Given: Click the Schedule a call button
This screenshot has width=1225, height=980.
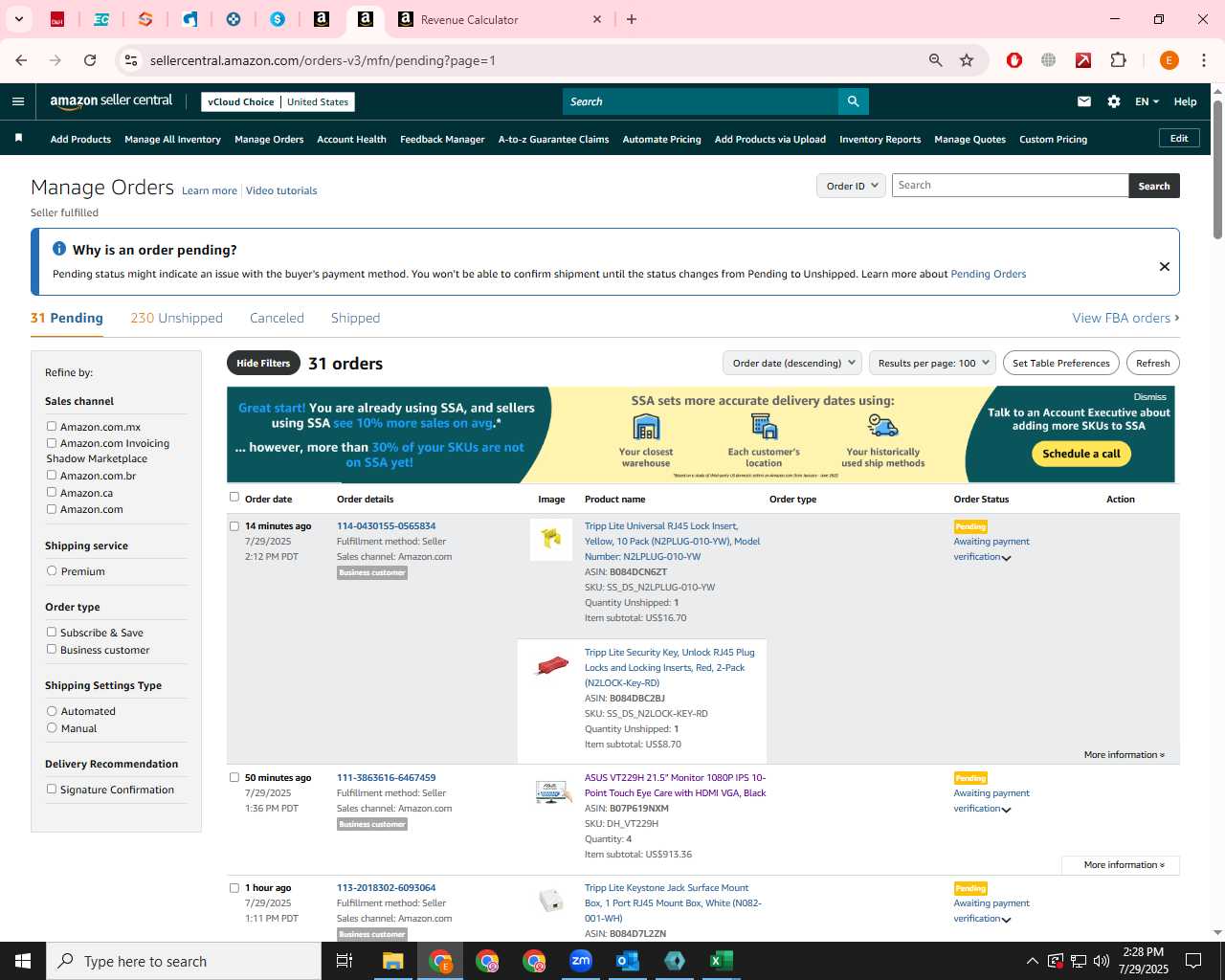Looking at the screenshot, I should tap(1081, 454).
